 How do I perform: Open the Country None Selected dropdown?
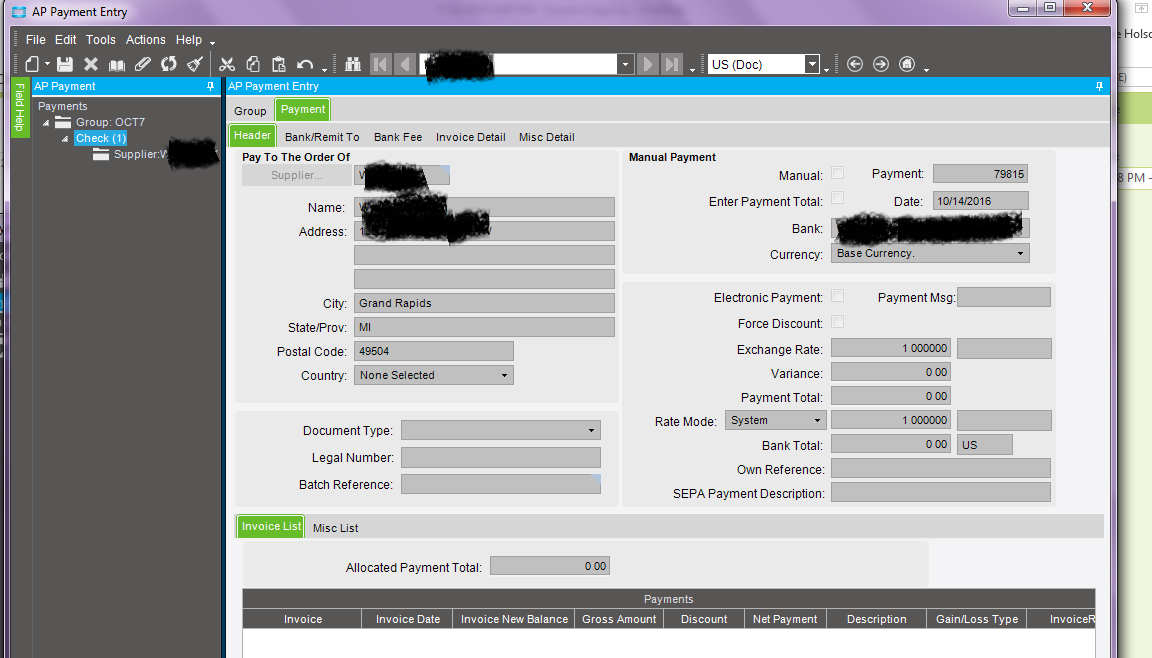pyautogui.click(x=504, y=375)
